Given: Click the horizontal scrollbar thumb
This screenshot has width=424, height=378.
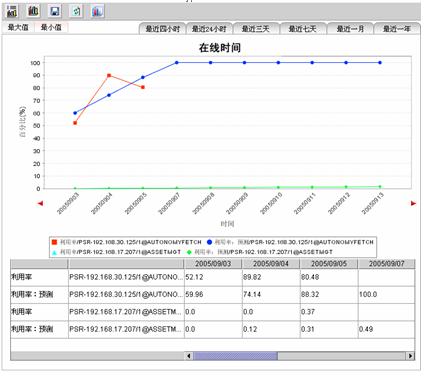Looking at the screenshot, I should tap(235, 356).
